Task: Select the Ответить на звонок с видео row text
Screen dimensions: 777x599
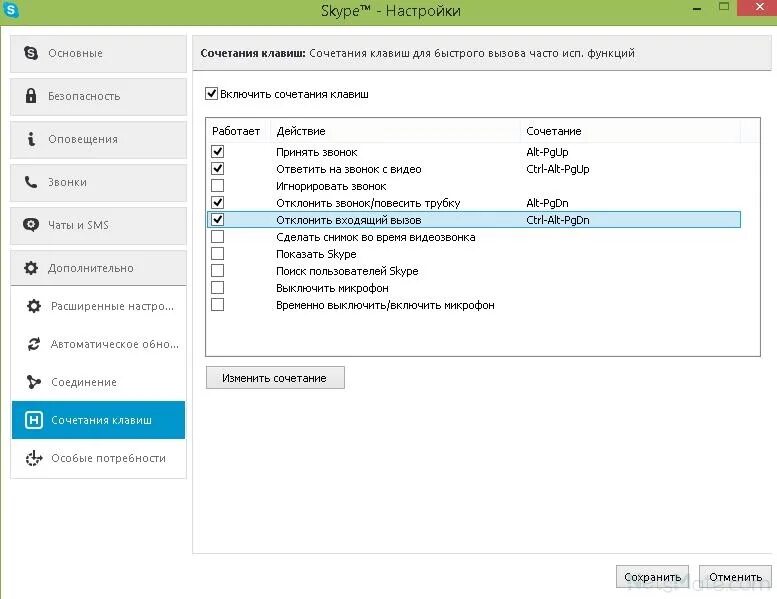Action: coord(349,169)
